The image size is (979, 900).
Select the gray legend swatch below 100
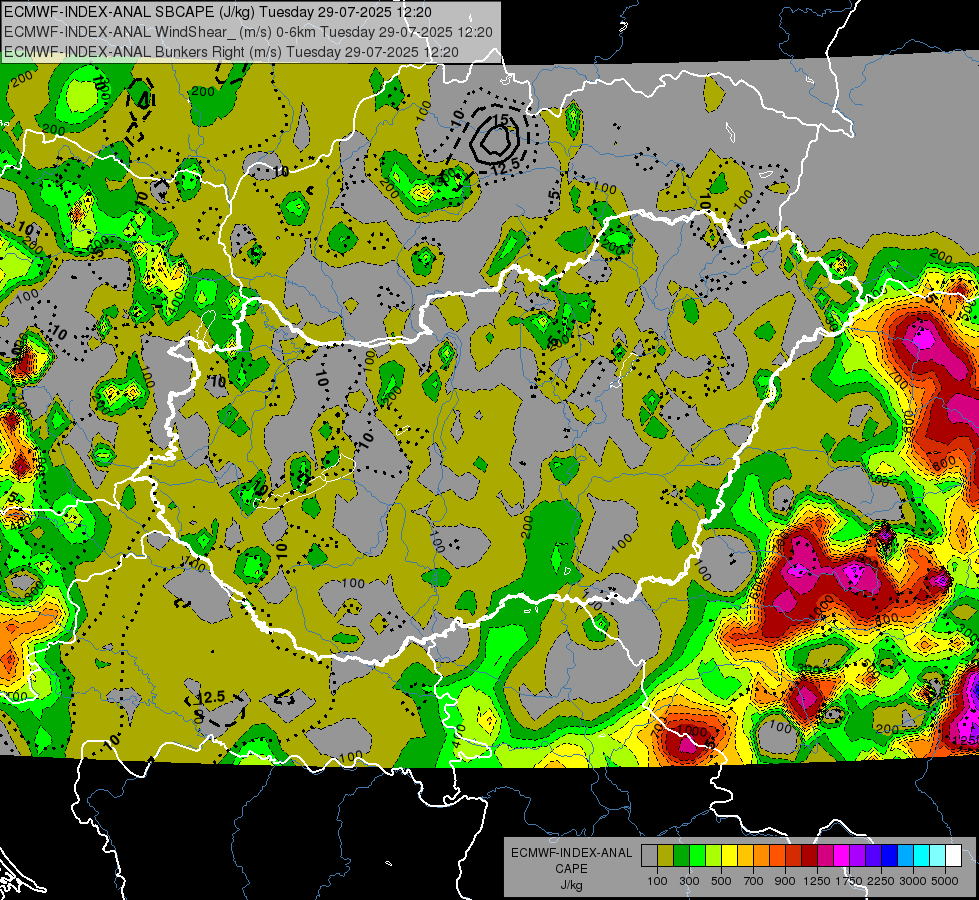[649, 856]
